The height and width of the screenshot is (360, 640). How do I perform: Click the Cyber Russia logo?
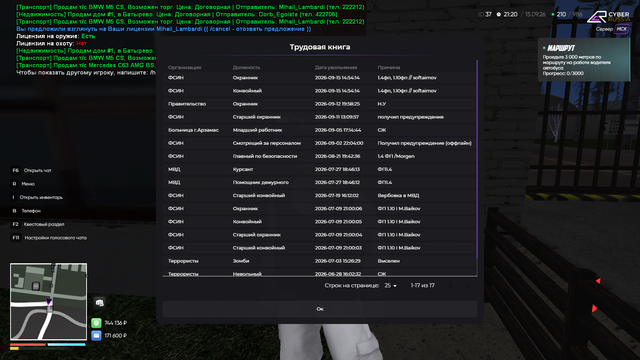click(608, 16)
